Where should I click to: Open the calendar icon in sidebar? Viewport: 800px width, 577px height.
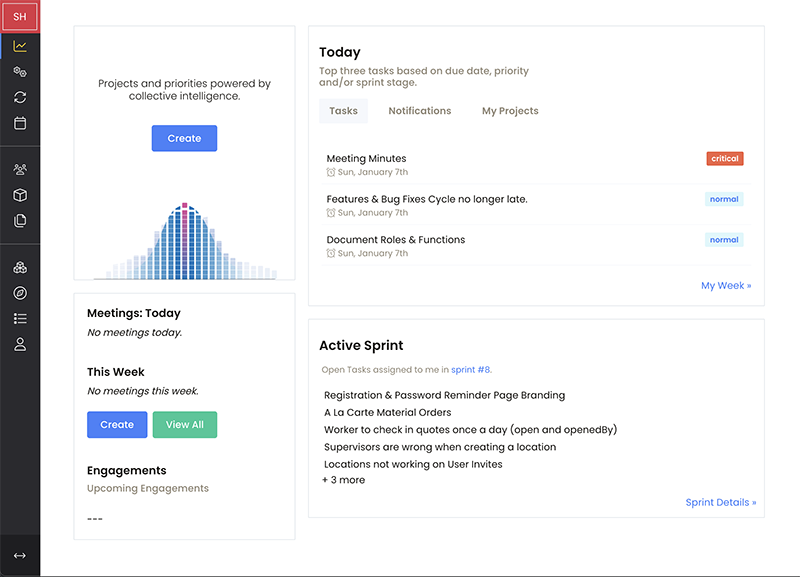pos(20,124)
